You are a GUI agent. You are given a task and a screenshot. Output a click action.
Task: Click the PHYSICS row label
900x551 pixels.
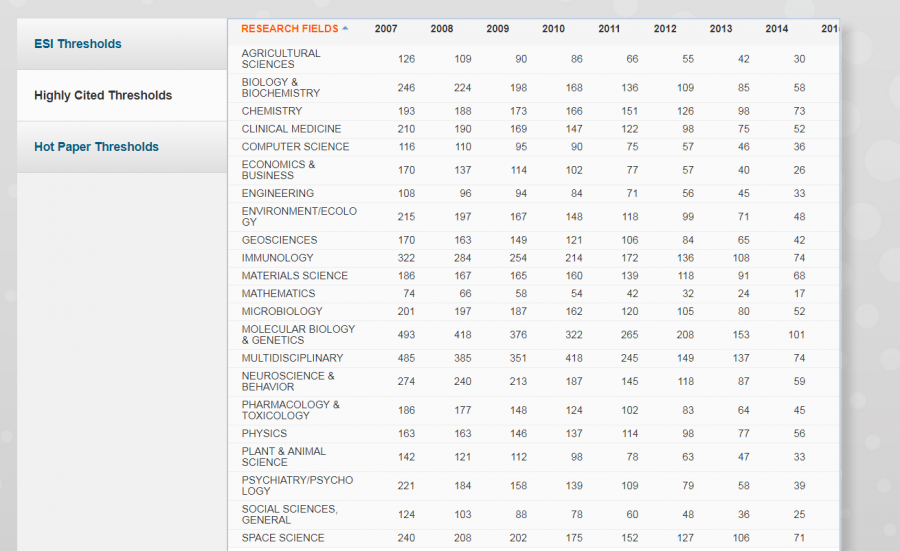tap(264, 434)
